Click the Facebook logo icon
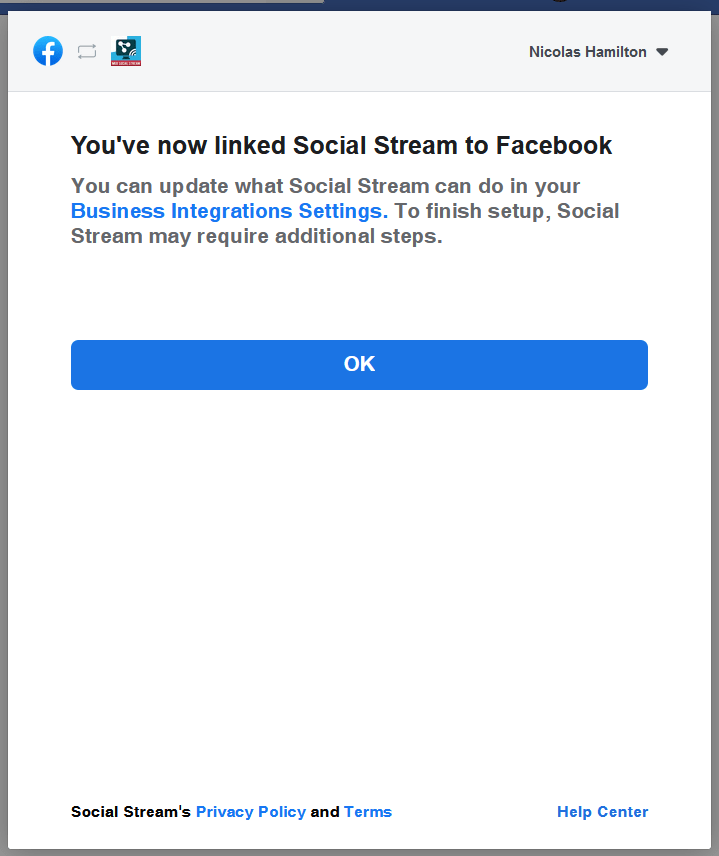The height and width of the screenshot is (856, 719). pos(48,51)
